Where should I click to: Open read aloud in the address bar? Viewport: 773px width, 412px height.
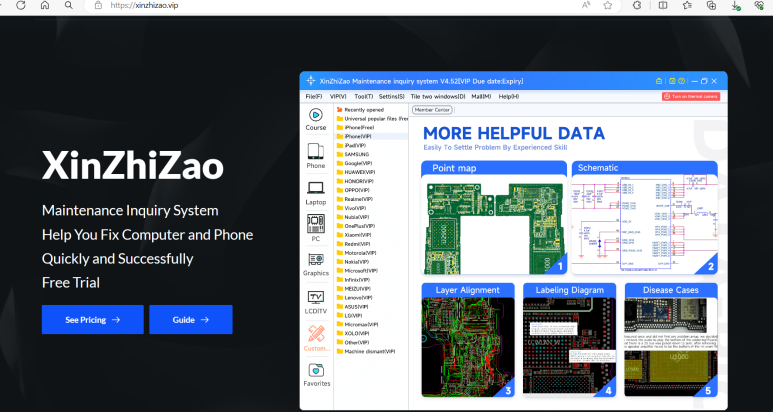point(586,5)
